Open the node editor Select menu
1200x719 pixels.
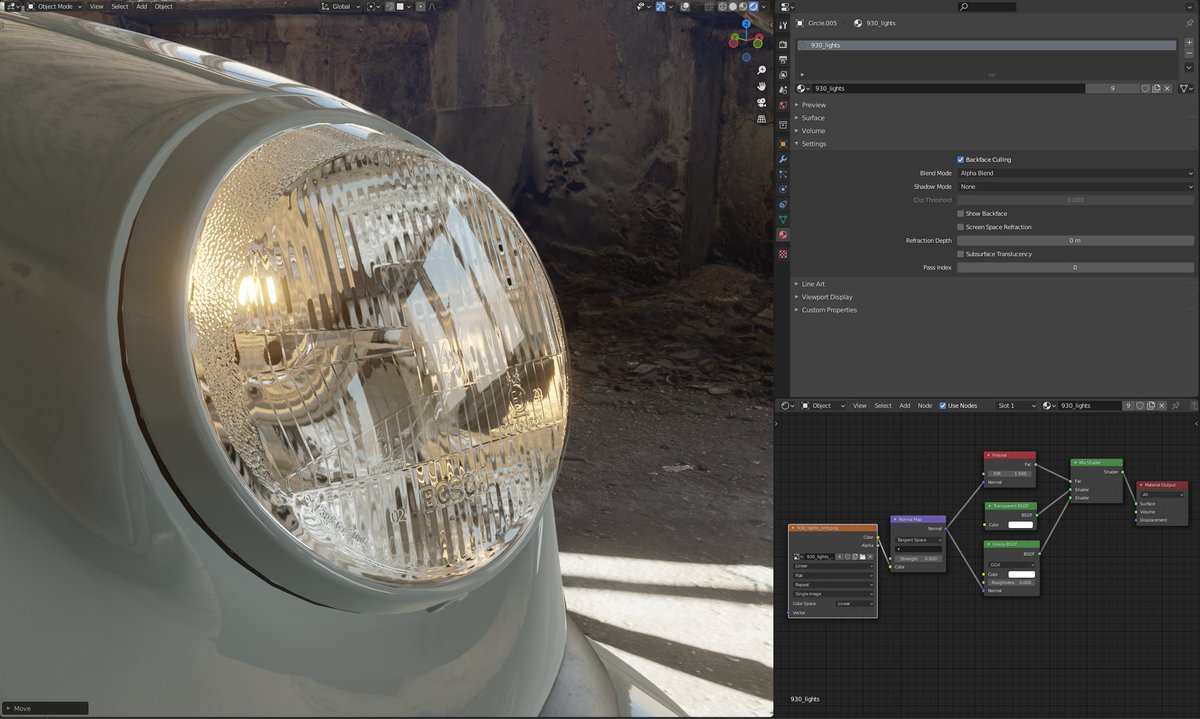[883, 405]
